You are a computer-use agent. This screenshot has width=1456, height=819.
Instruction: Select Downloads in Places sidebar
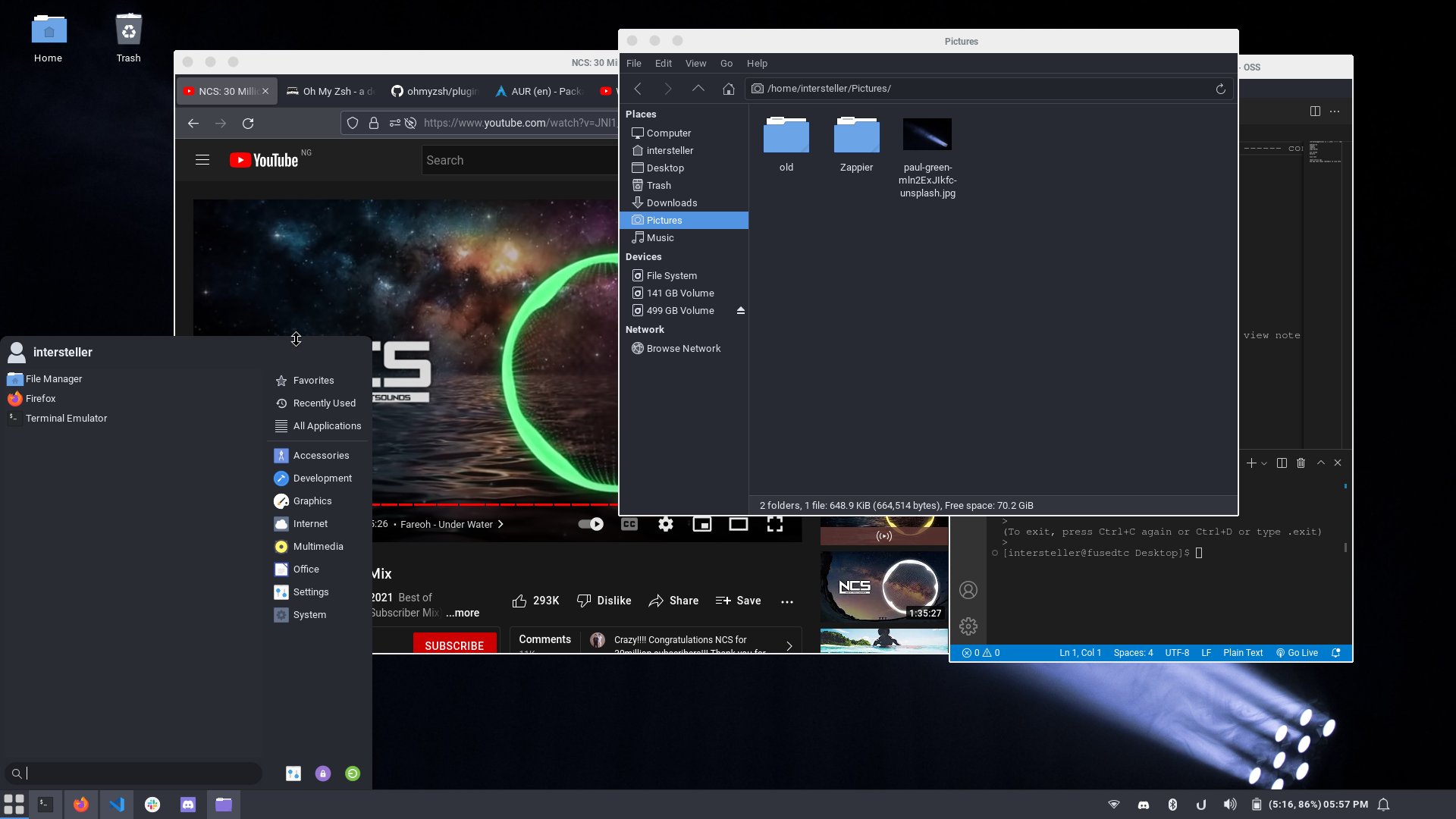coord(684,203)
